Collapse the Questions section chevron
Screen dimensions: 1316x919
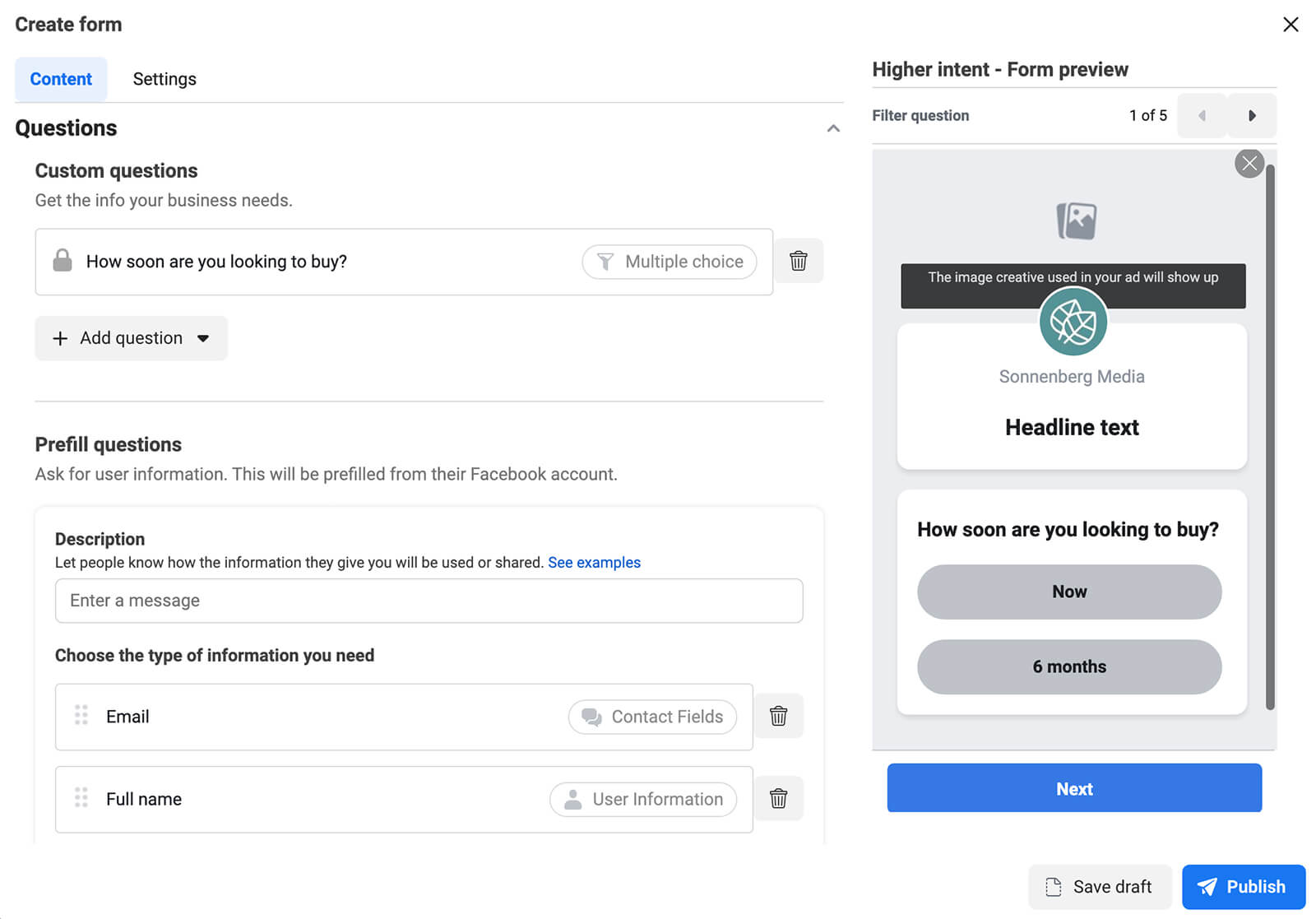click(833, 128)
